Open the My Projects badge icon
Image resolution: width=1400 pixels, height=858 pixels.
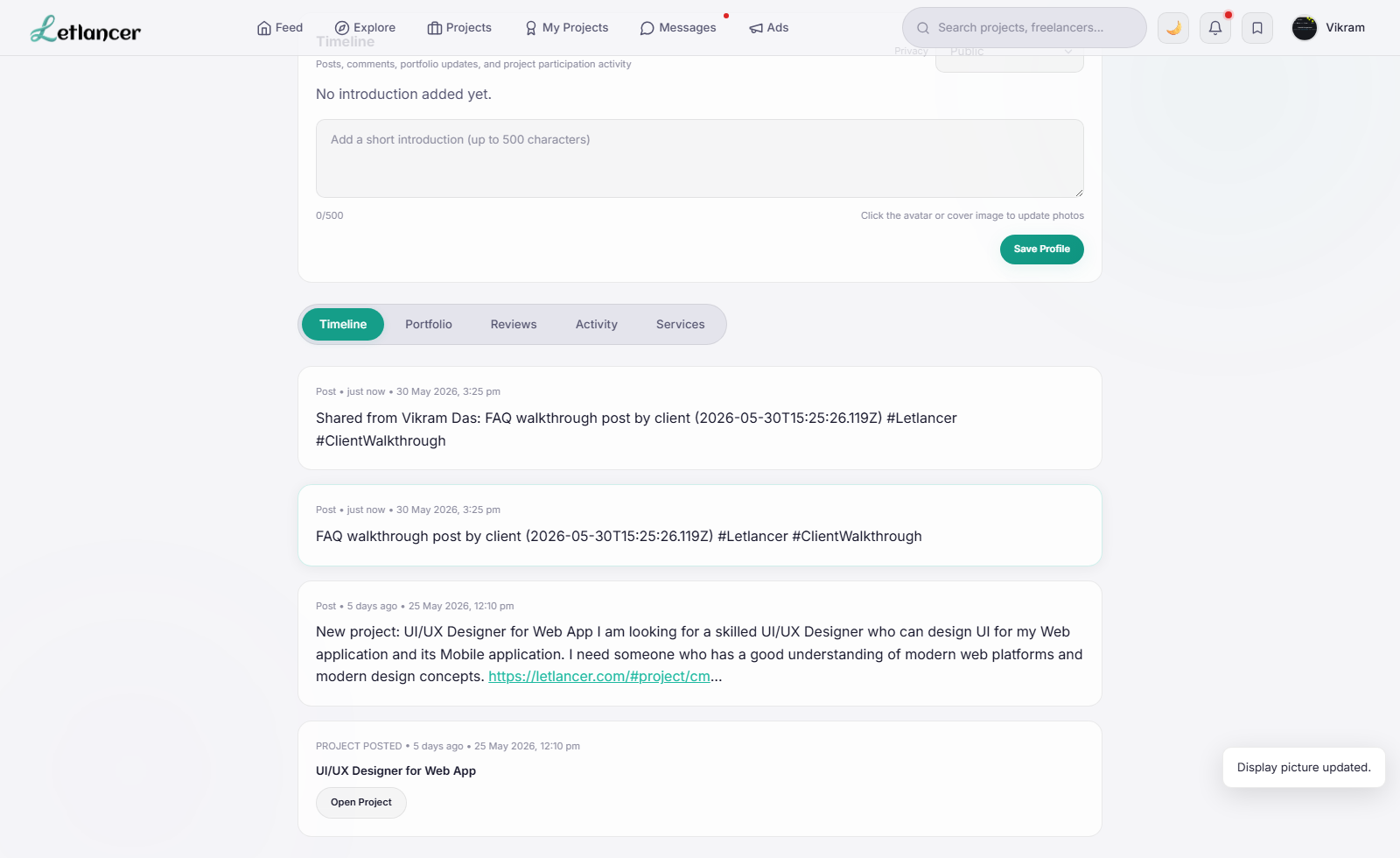click(x=531, y=28)
